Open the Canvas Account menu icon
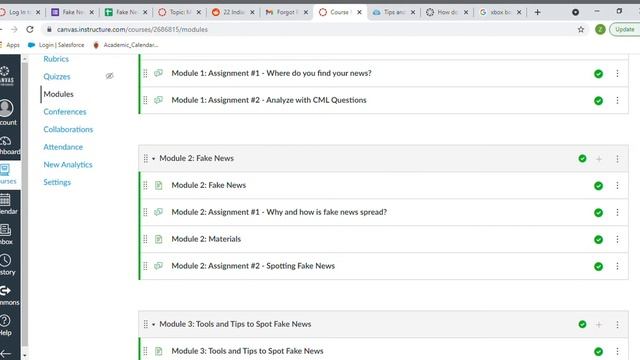Screen dimensions: 640x360 [6, 108]
